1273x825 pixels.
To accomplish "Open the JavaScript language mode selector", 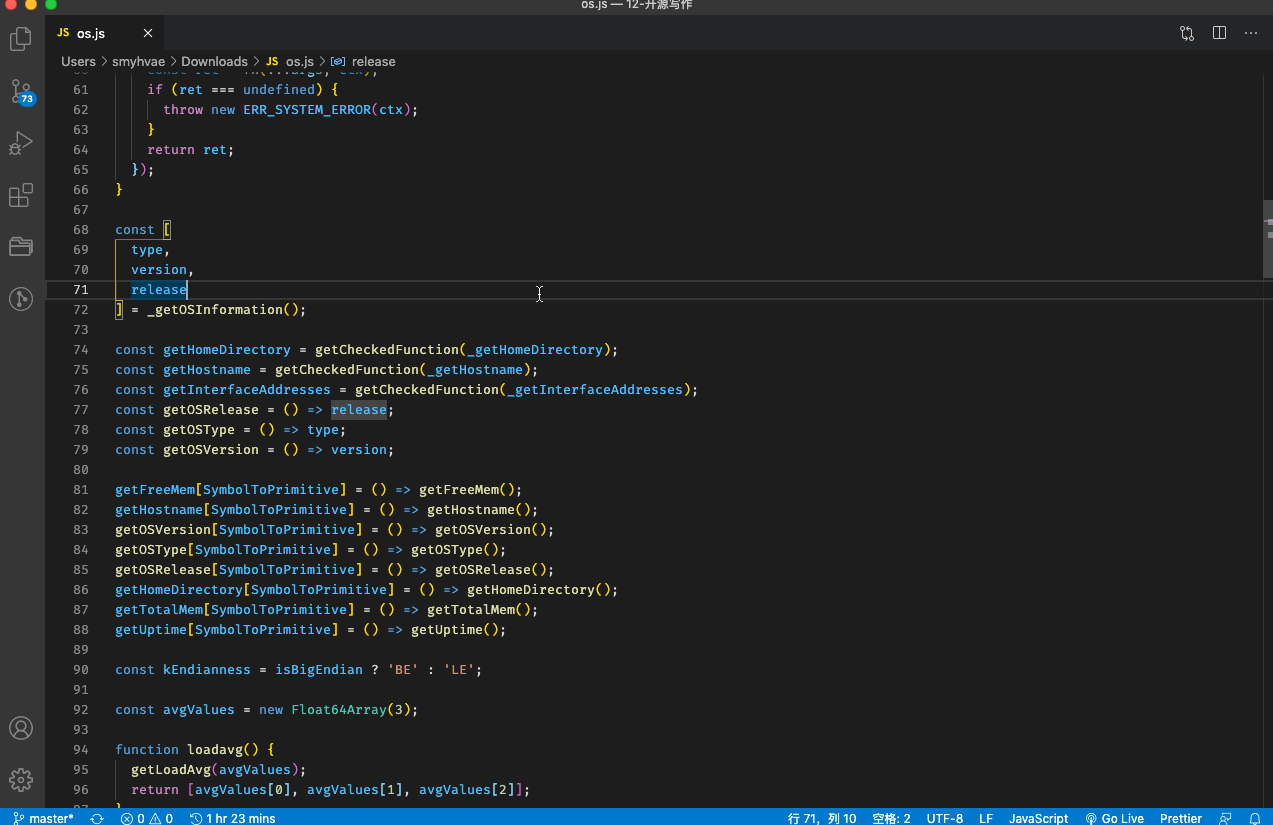I will coord(1038,818).
